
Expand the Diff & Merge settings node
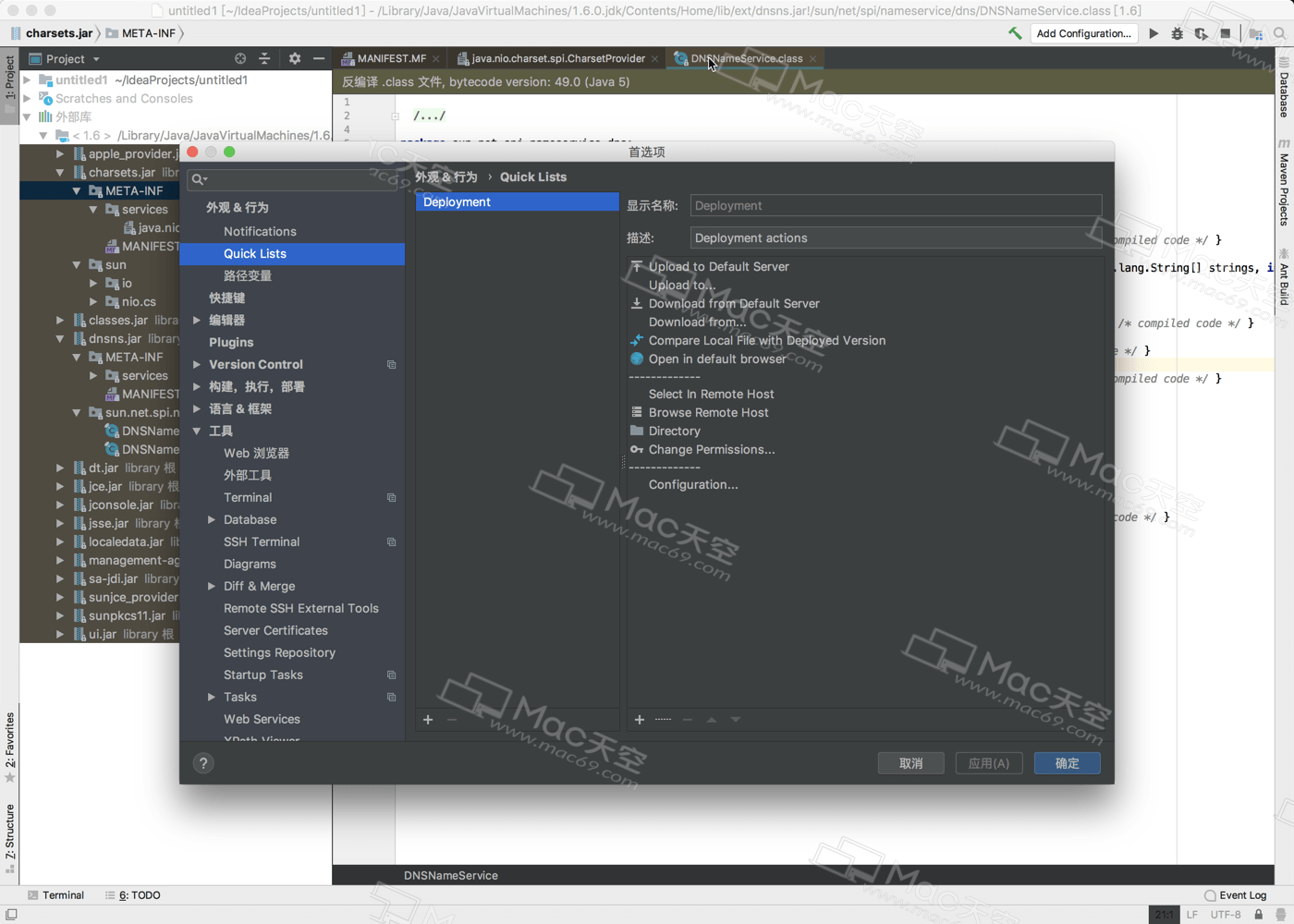(x=212, y=586)
